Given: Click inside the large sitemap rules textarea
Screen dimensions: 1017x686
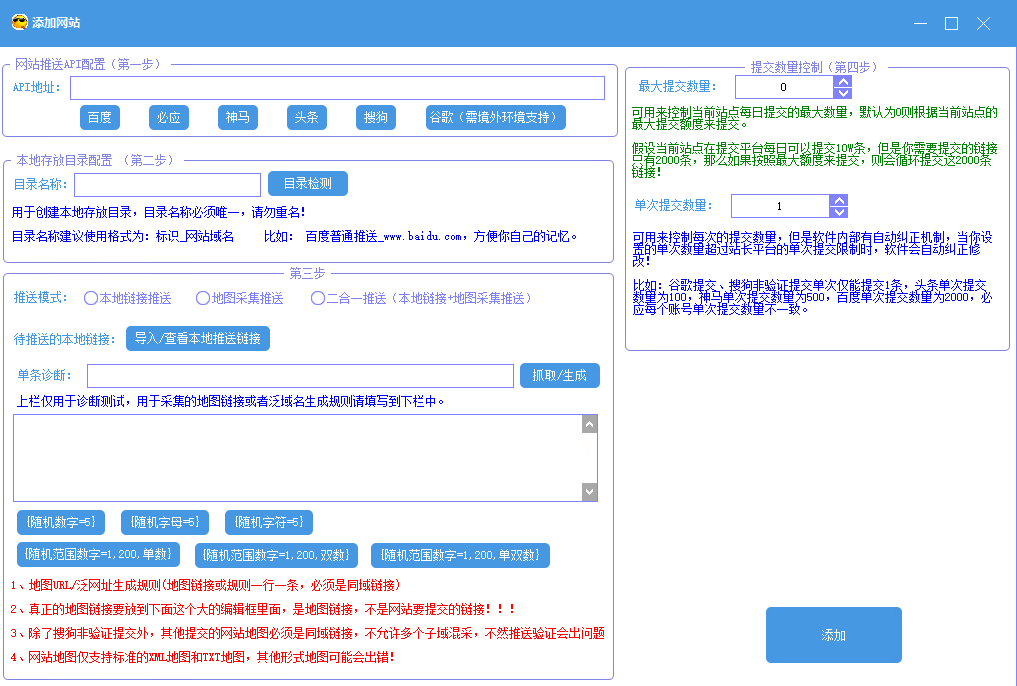Looking at the screenshot, I should tap(297, 458).
